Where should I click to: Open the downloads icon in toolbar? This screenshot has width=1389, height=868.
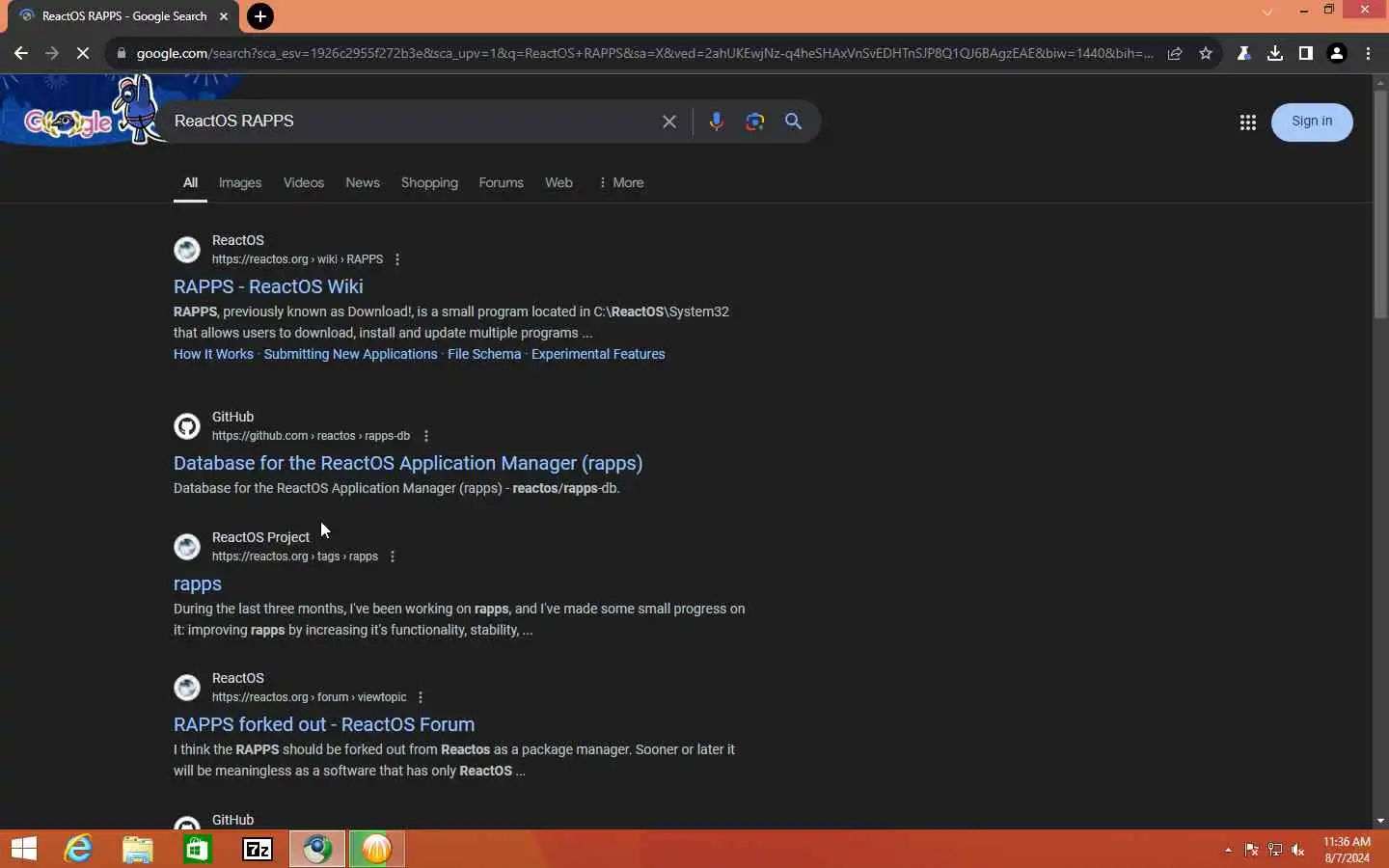(x=1275, y=54)
